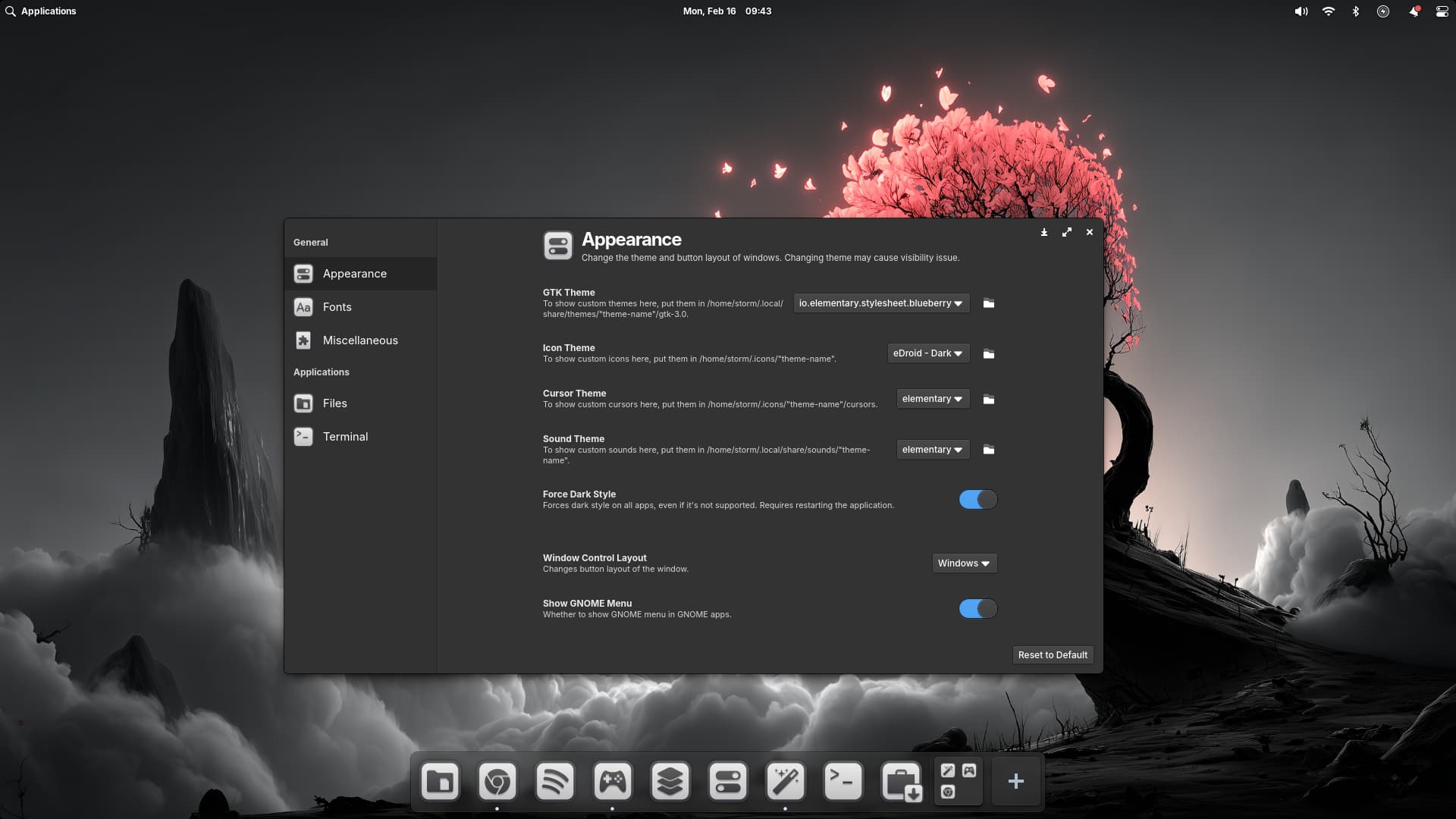Viewport: 1456px width, 819px height.
Task: Open Window Control Layout dropdown
Action: click(x=964, y=563)
